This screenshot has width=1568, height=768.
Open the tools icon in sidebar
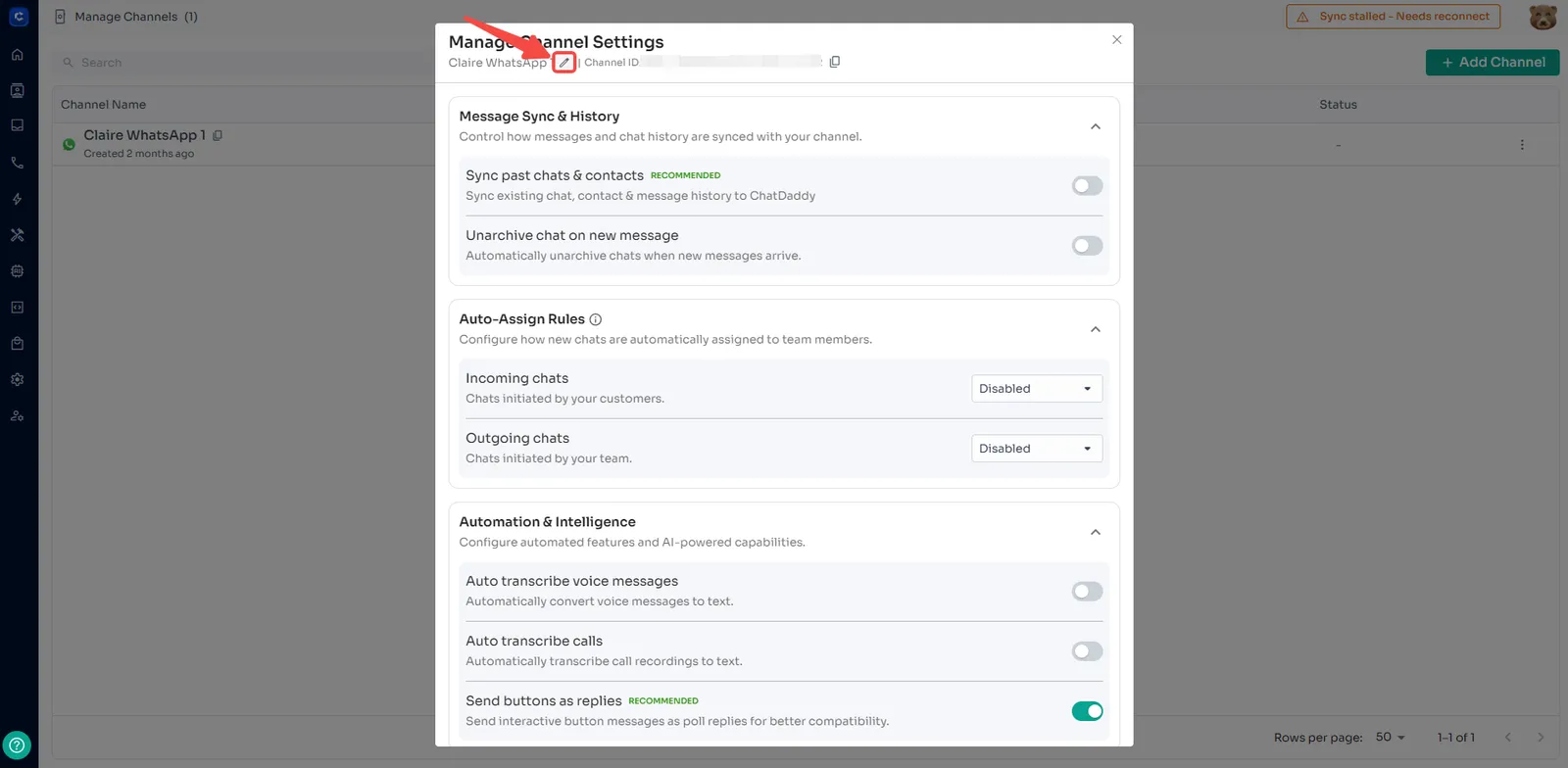[x=18, y=235]
